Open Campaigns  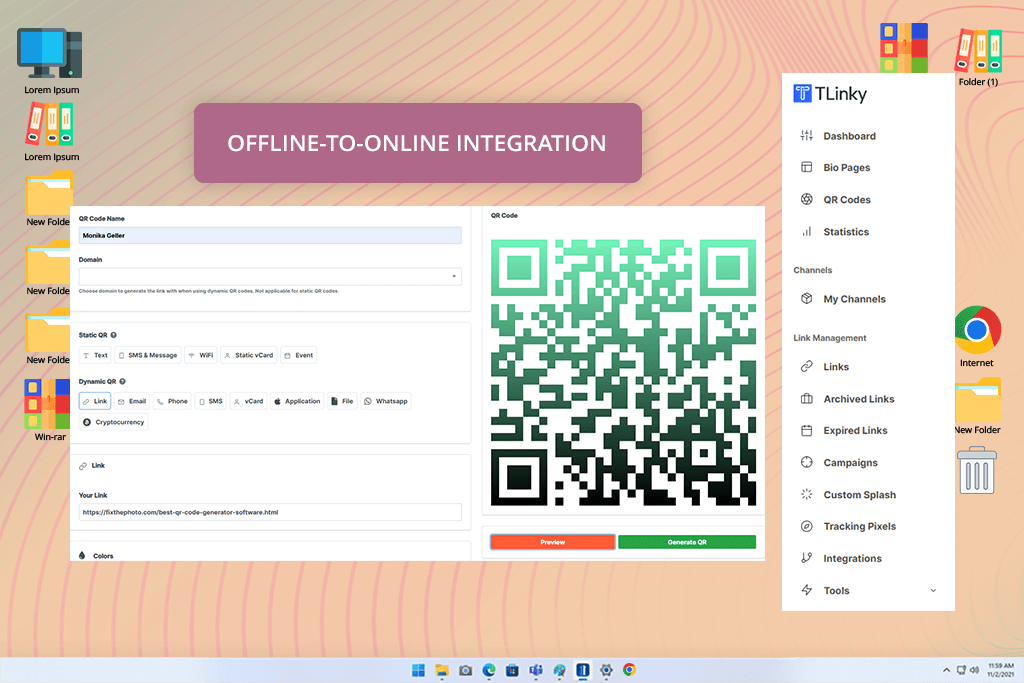click(x=850, y=463)
